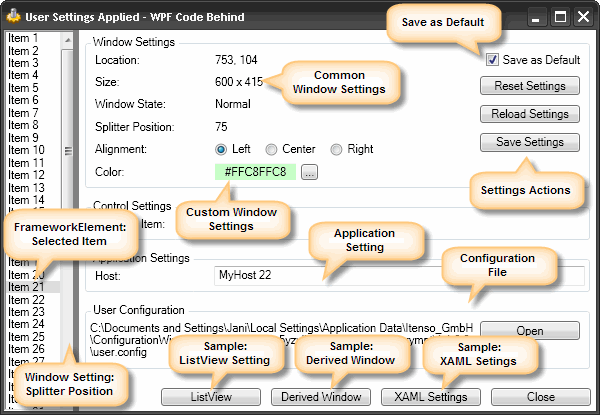Click the Reload Settings button
The image size is (600, 415).
(x=530, y=114)
